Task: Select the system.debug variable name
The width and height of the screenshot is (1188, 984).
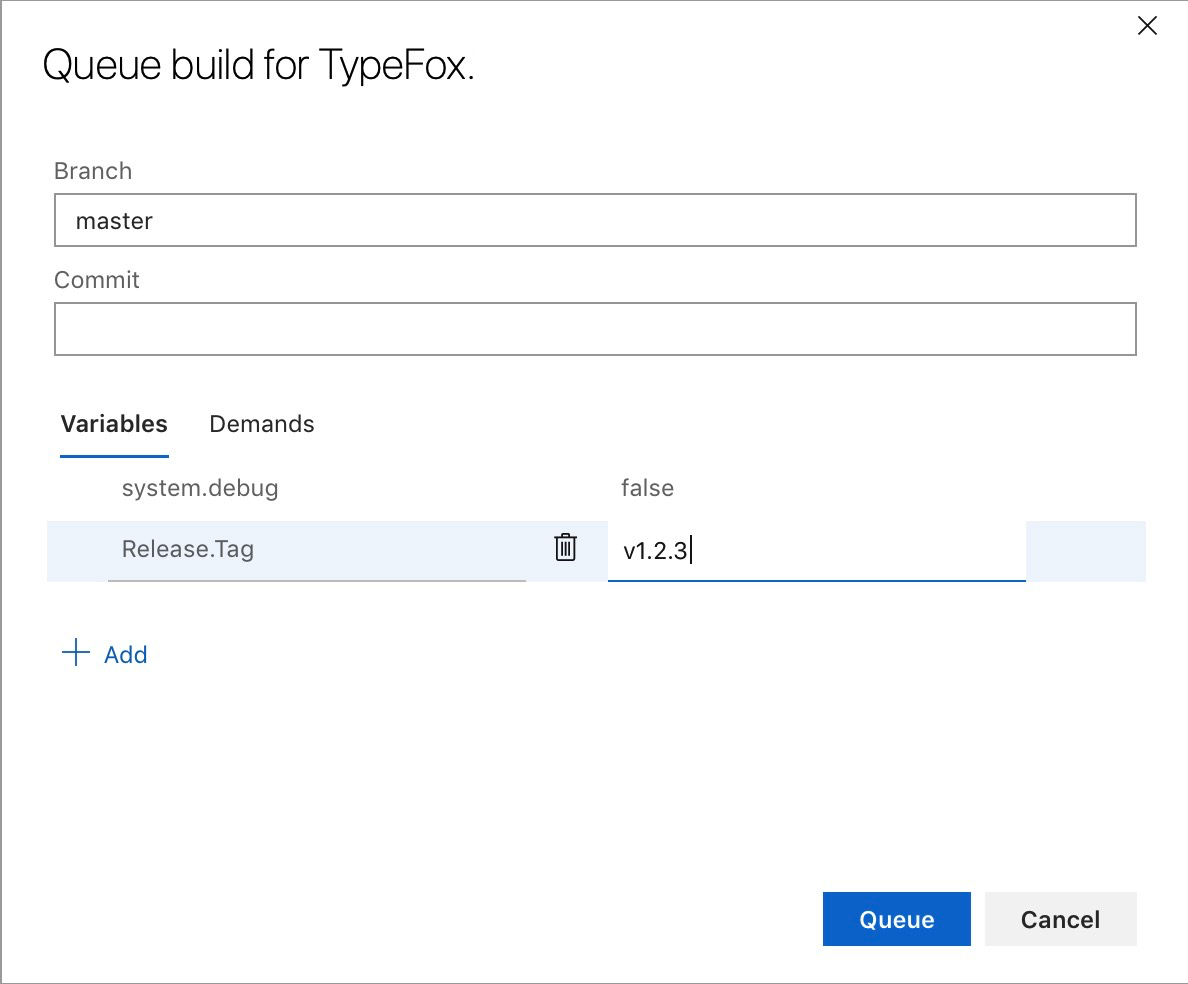Action: 200,488
